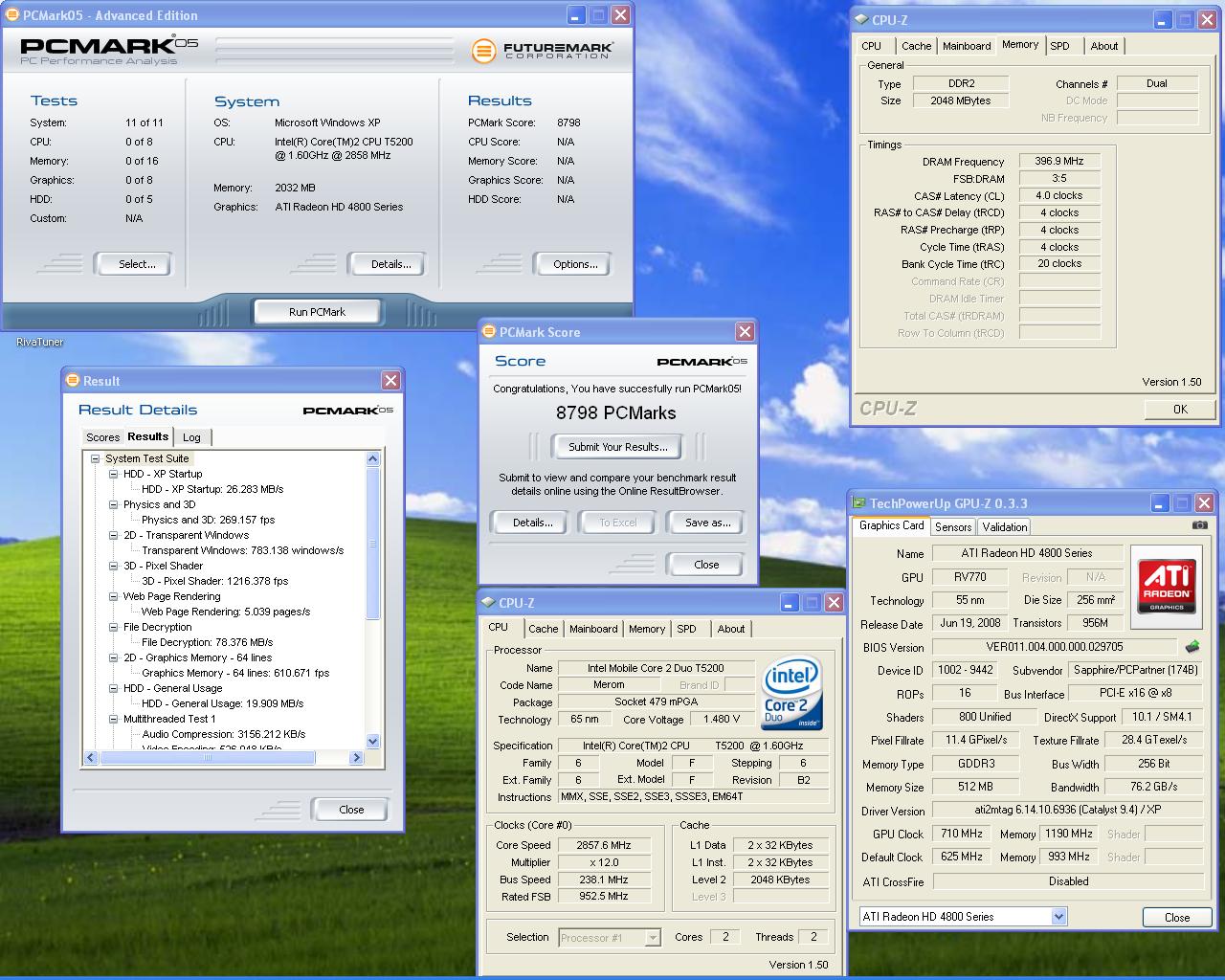Viewport: 1225px width, 980px height.
Task: Open the CPU-Z Processor #1 selection dropdown
Action: click(x=653, y=938)
